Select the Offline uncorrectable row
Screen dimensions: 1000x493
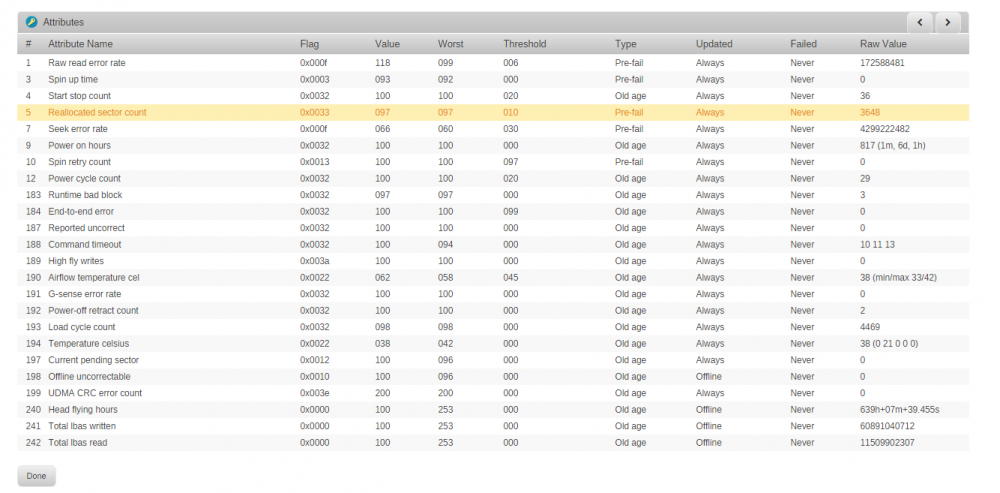click(x=493, y=377)
